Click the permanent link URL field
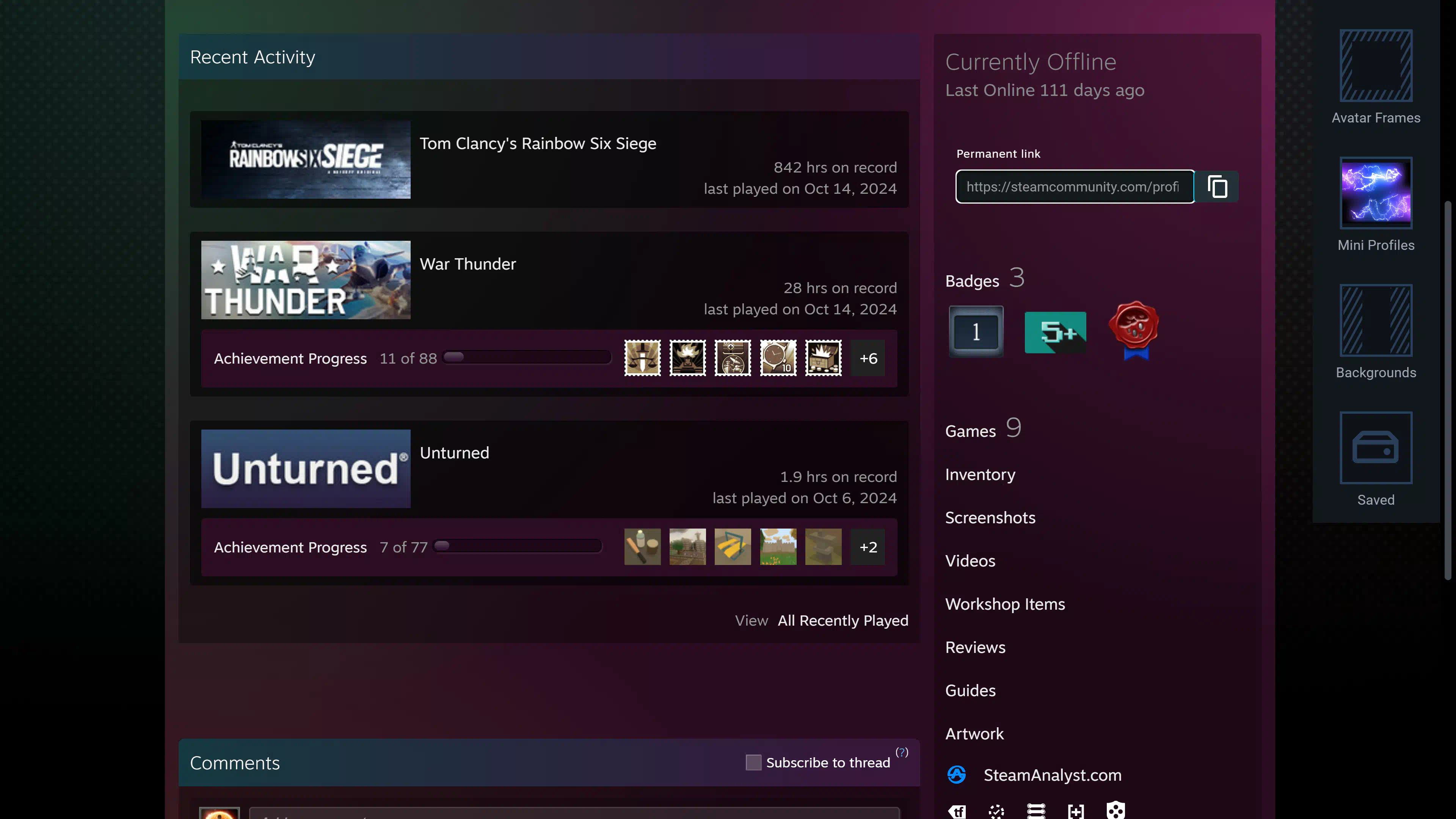Screen dimensions: 1456x819 click(1075, 187)
